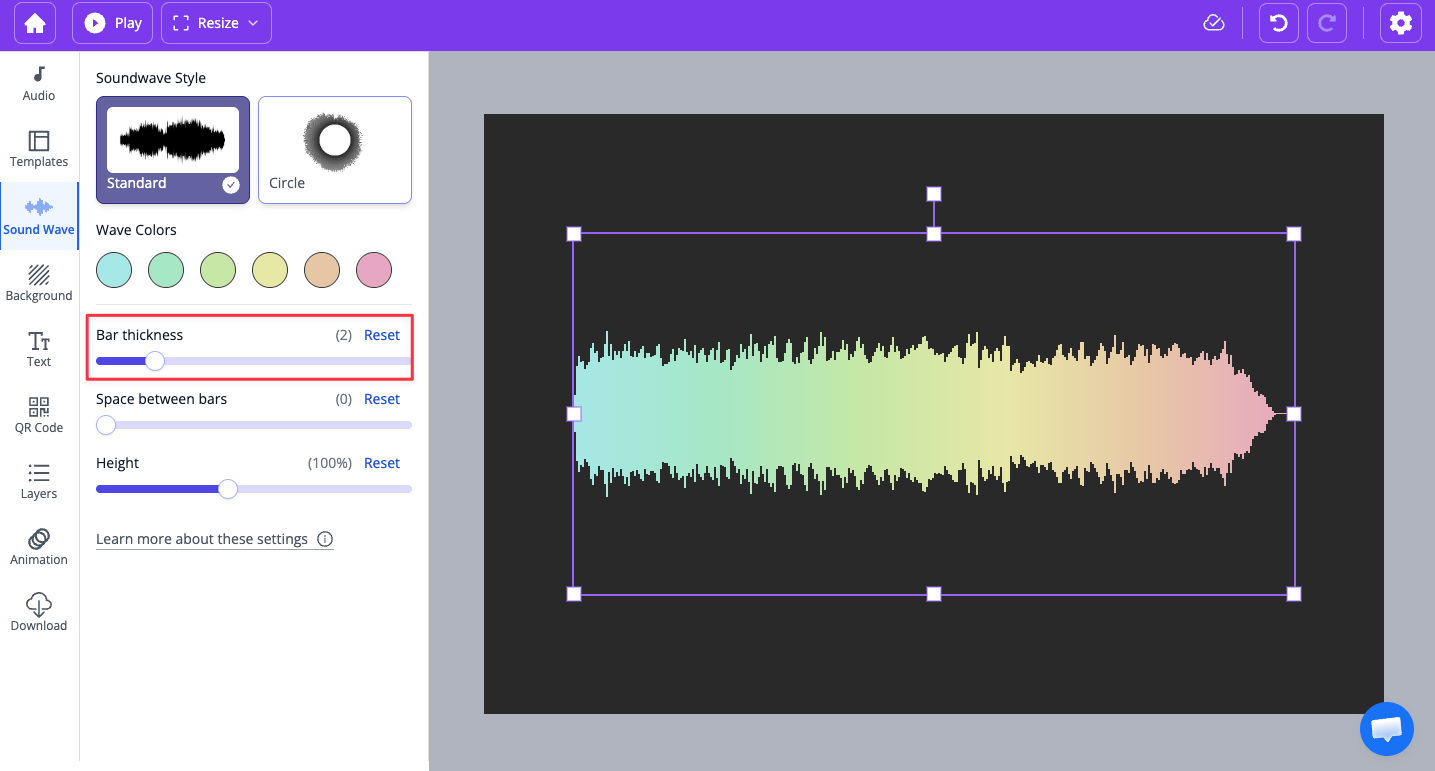This screenshot has height=771, width=1435.
Task: Reset the Bar thickness setting
Action: coord(381,335)
